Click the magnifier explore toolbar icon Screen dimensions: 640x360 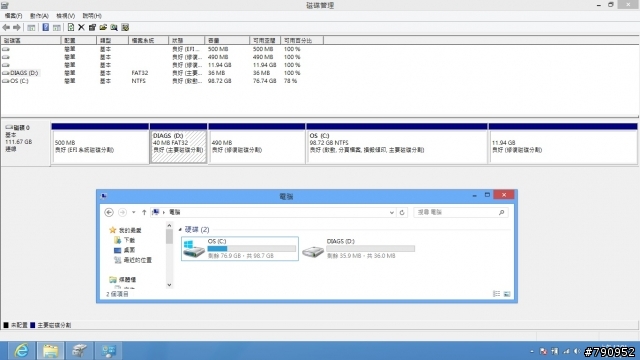(x=114, y=27)
